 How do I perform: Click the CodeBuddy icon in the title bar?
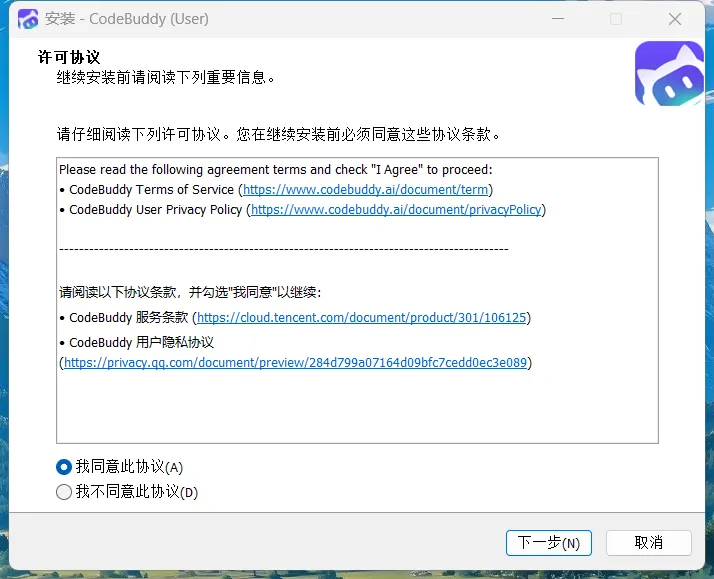tap(28, 19)
